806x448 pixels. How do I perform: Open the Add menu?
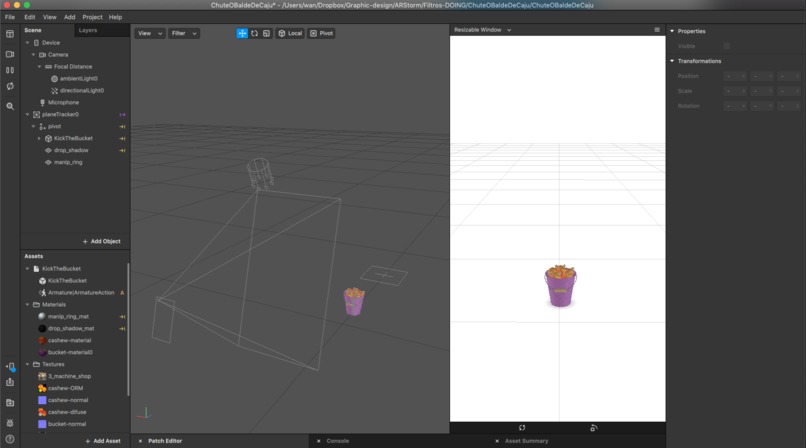click(69, 17)
